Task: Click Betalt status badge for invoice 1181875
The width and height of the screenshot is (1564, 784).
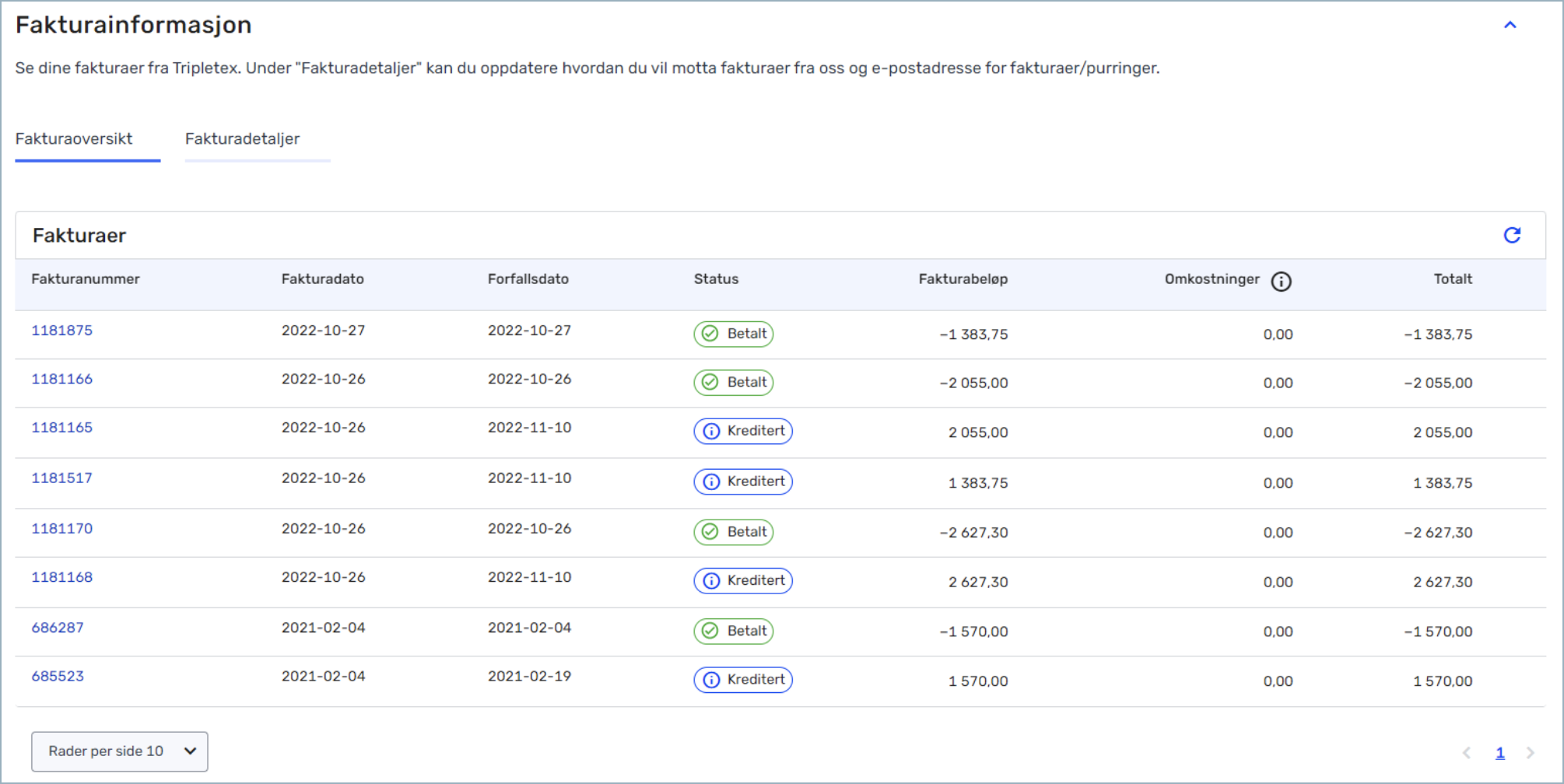Action: point(733,334)
